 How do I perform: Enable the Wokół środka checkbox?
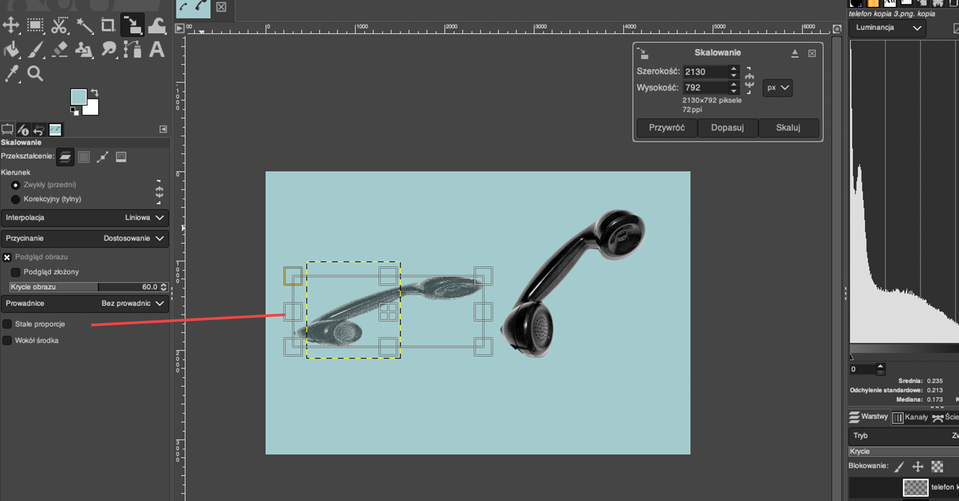(8, 341)
